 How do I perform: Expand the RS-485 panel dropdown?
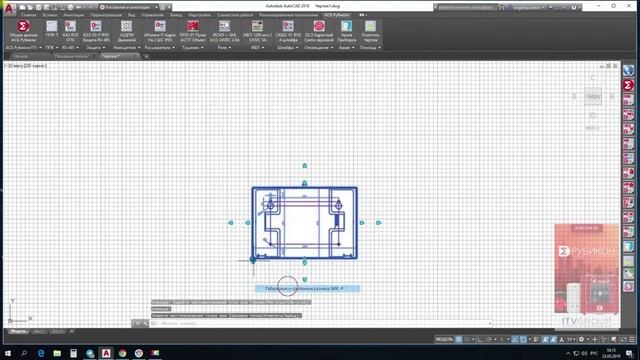point(70,48)
